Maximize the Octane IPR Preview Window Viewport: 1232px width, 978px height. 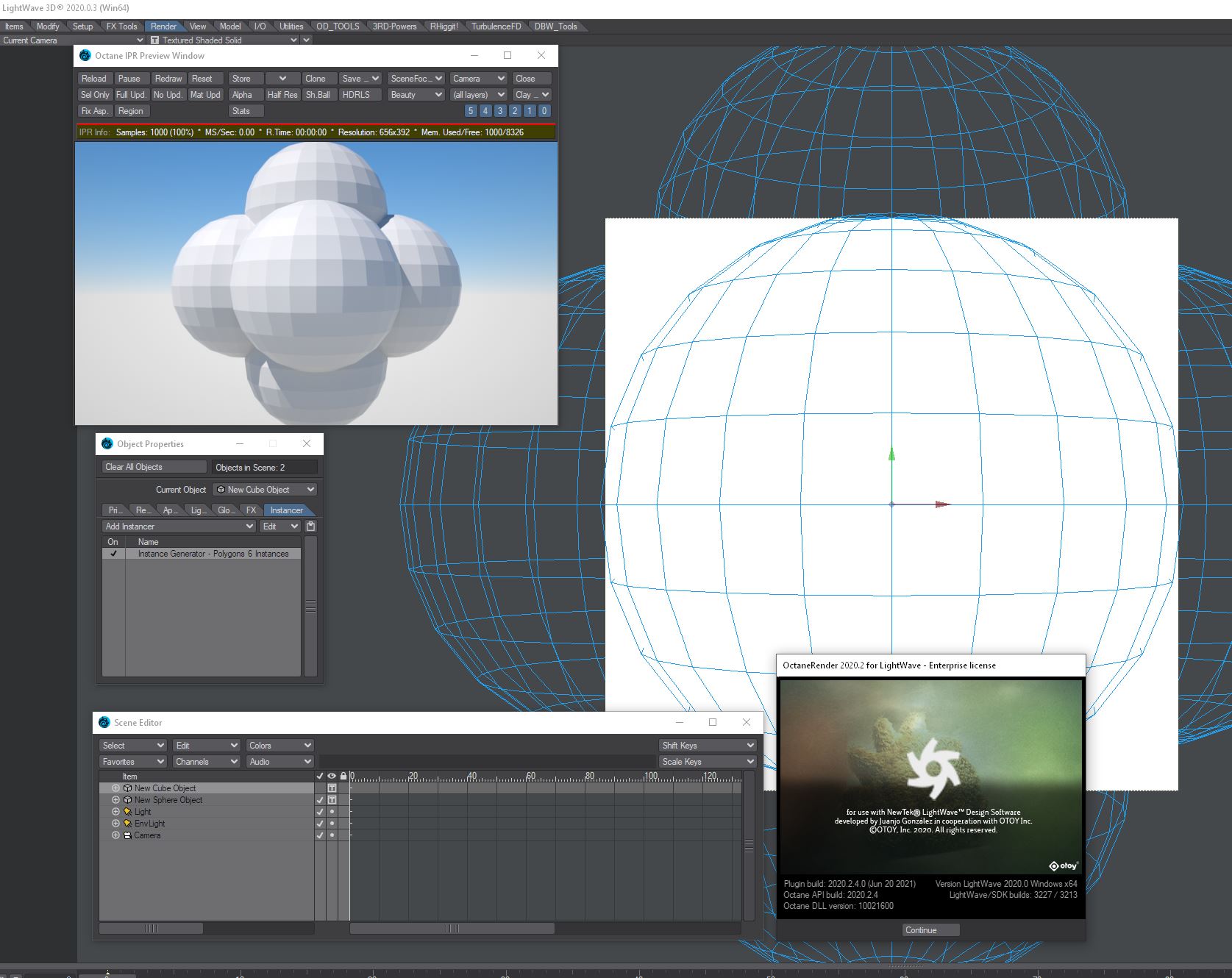508,55
